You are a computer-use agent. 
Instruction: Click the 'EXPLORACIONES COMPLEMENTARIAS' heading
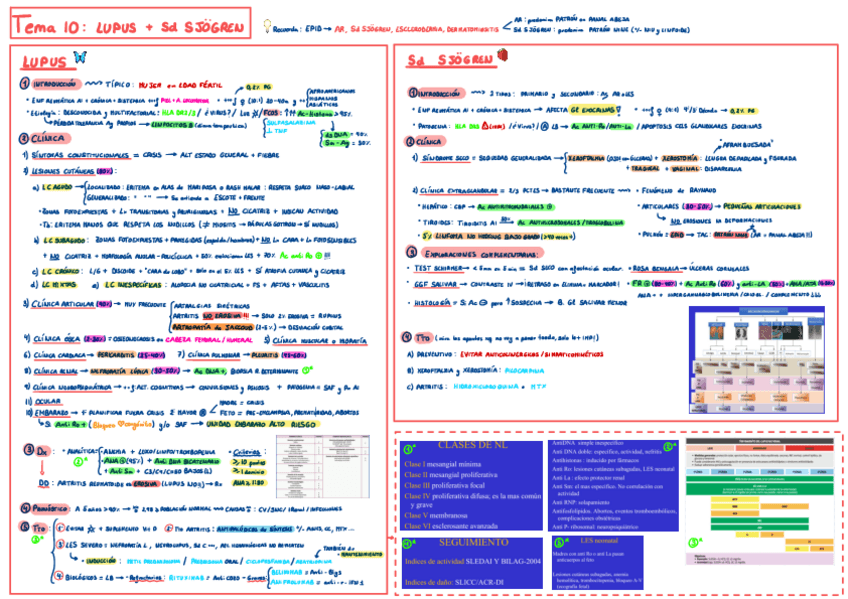(x=481, y=254)
